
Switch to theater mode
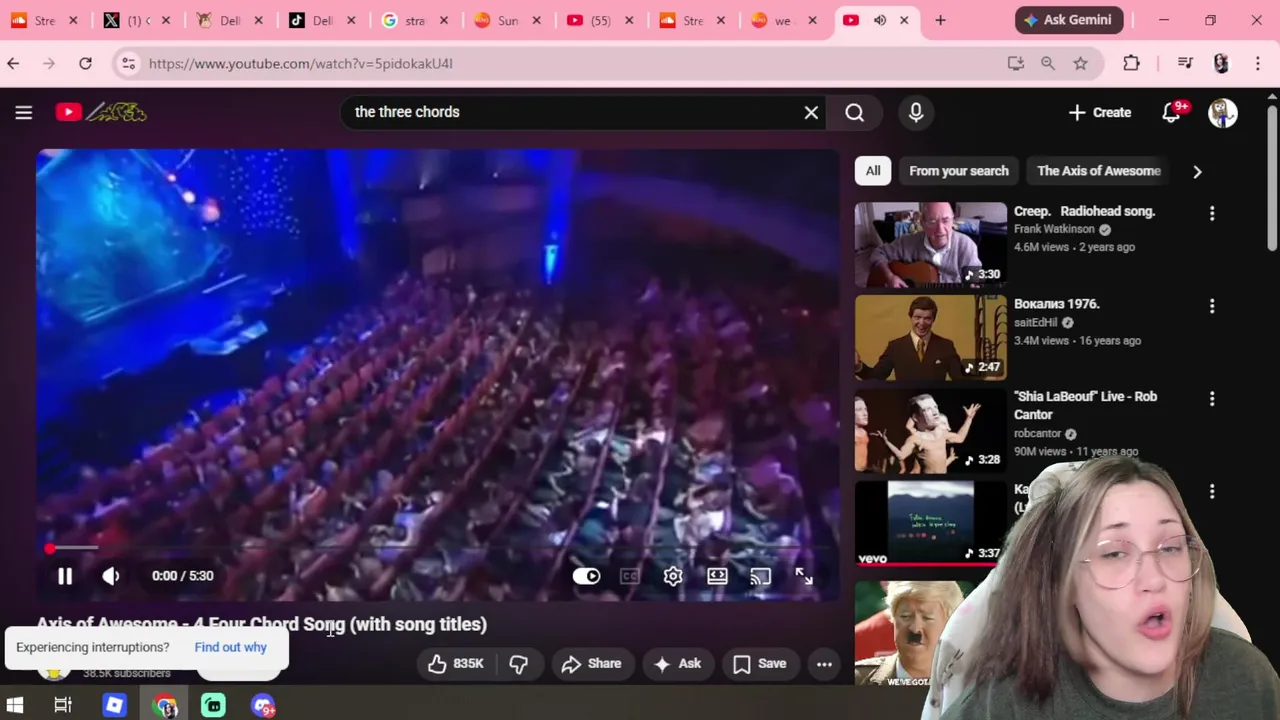coord(717,576)
